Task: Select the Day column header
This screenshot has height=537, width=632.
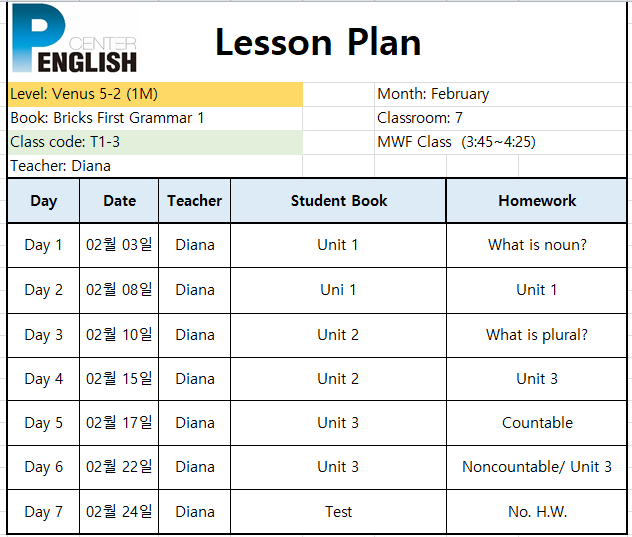Action: click(44, 201)
